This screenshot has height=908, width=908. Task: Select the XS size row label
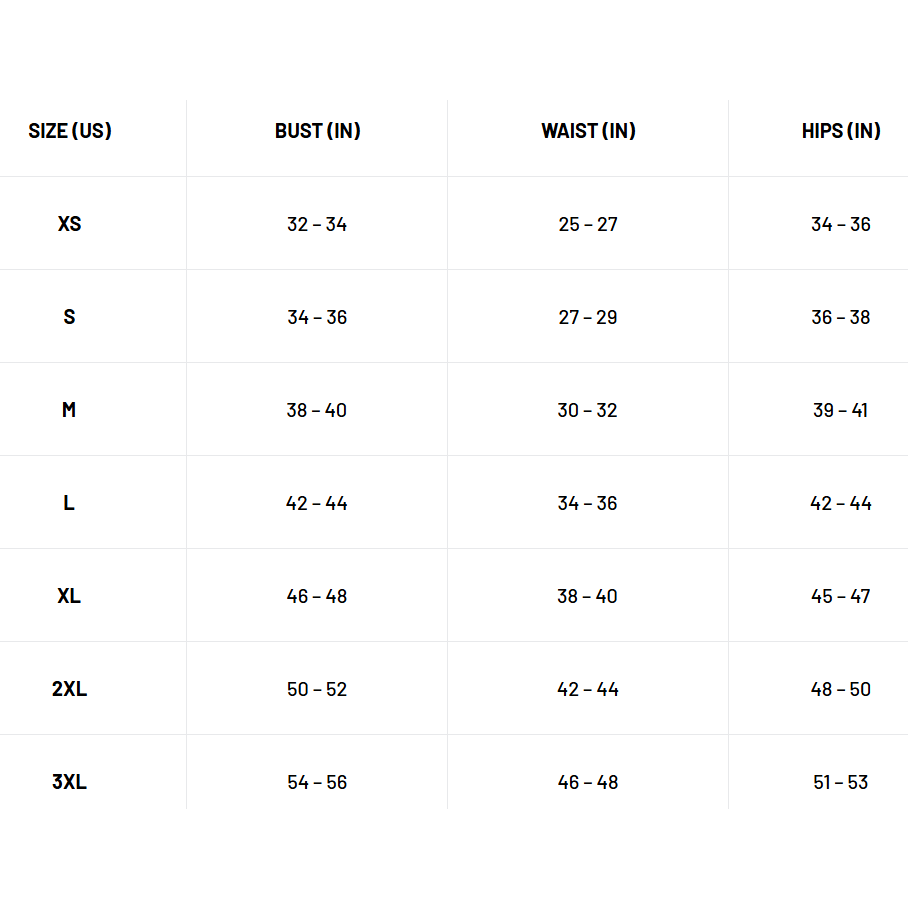click(69, 224)
